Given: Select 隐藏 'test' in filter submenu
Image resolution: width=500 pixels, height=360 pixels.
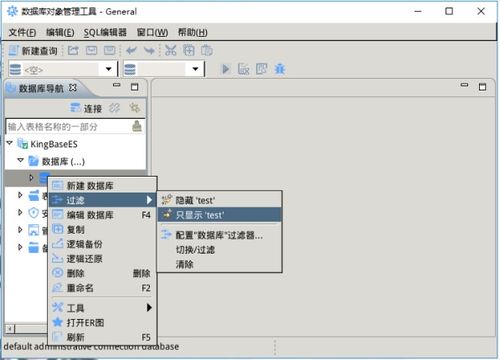Looking at the screenshot, I should (220, 200).
